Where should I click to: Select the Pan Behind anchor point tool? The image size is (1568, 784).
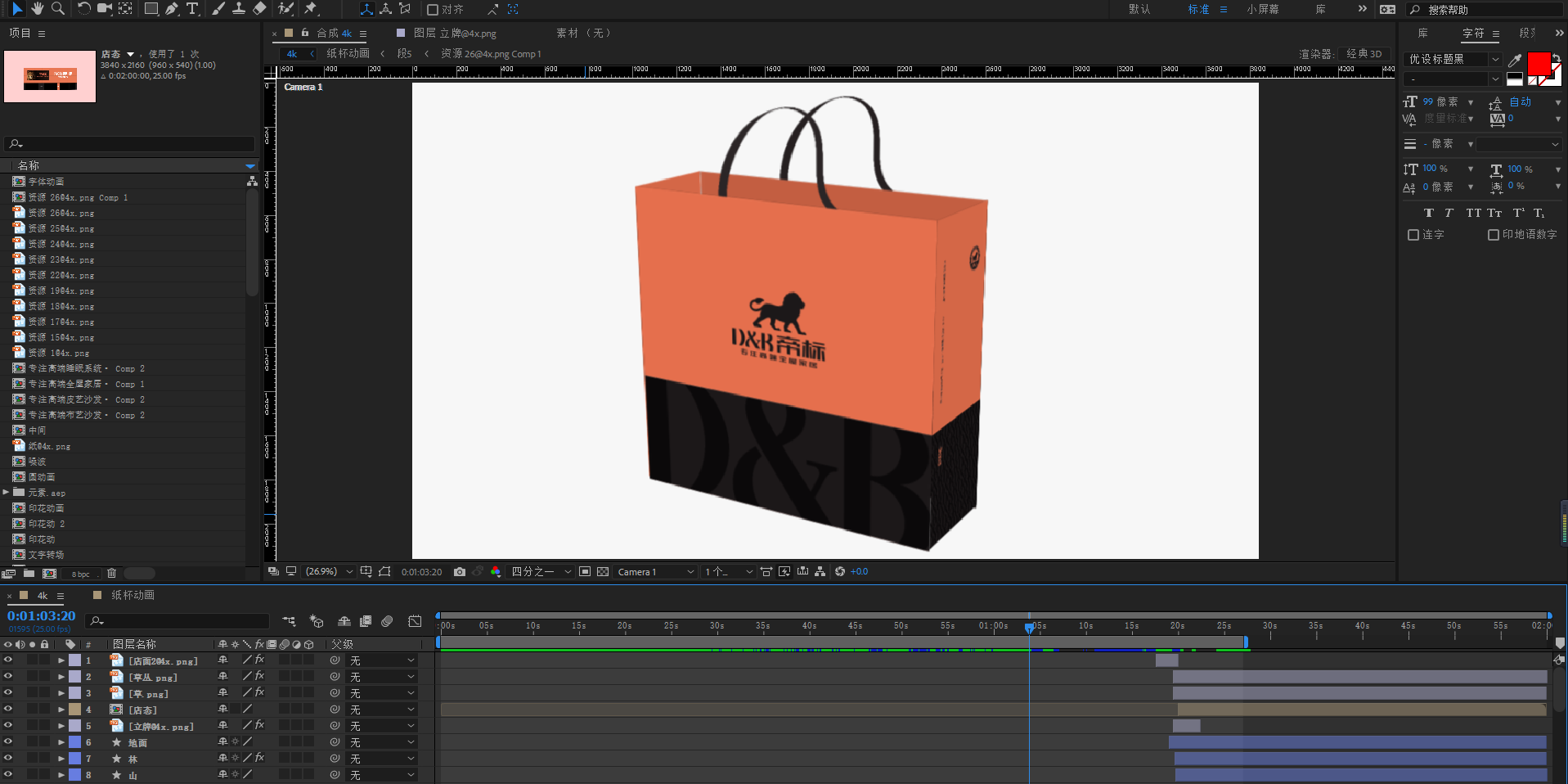coord(125,9)
